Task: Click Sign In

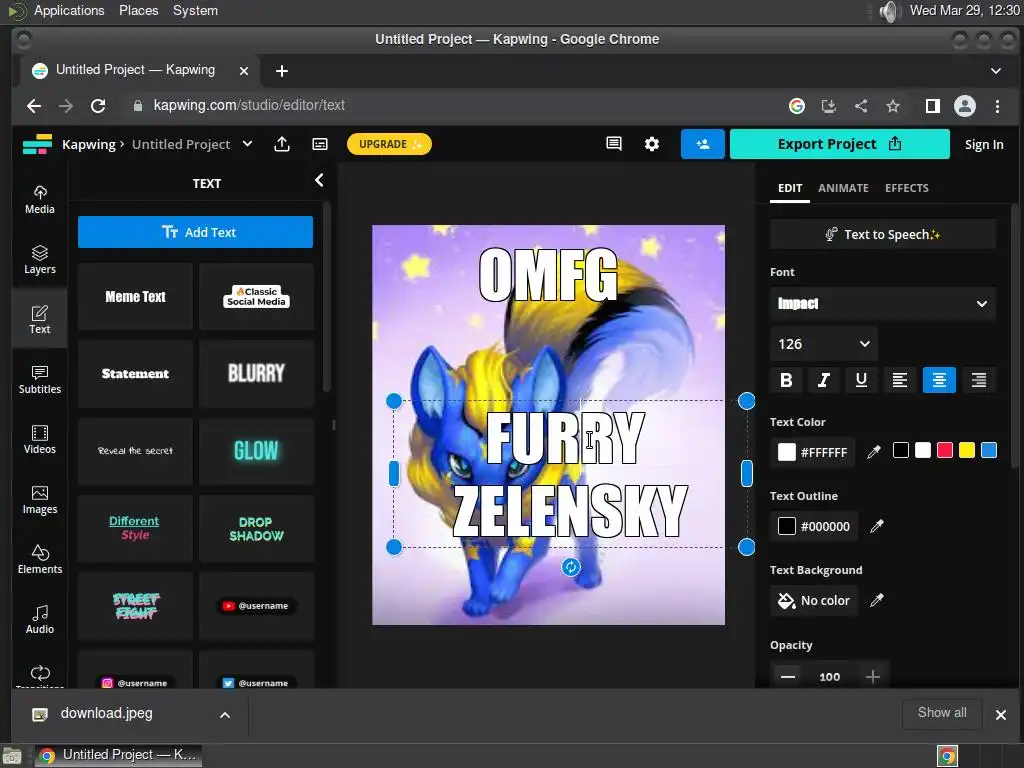Action: point(984,144)
